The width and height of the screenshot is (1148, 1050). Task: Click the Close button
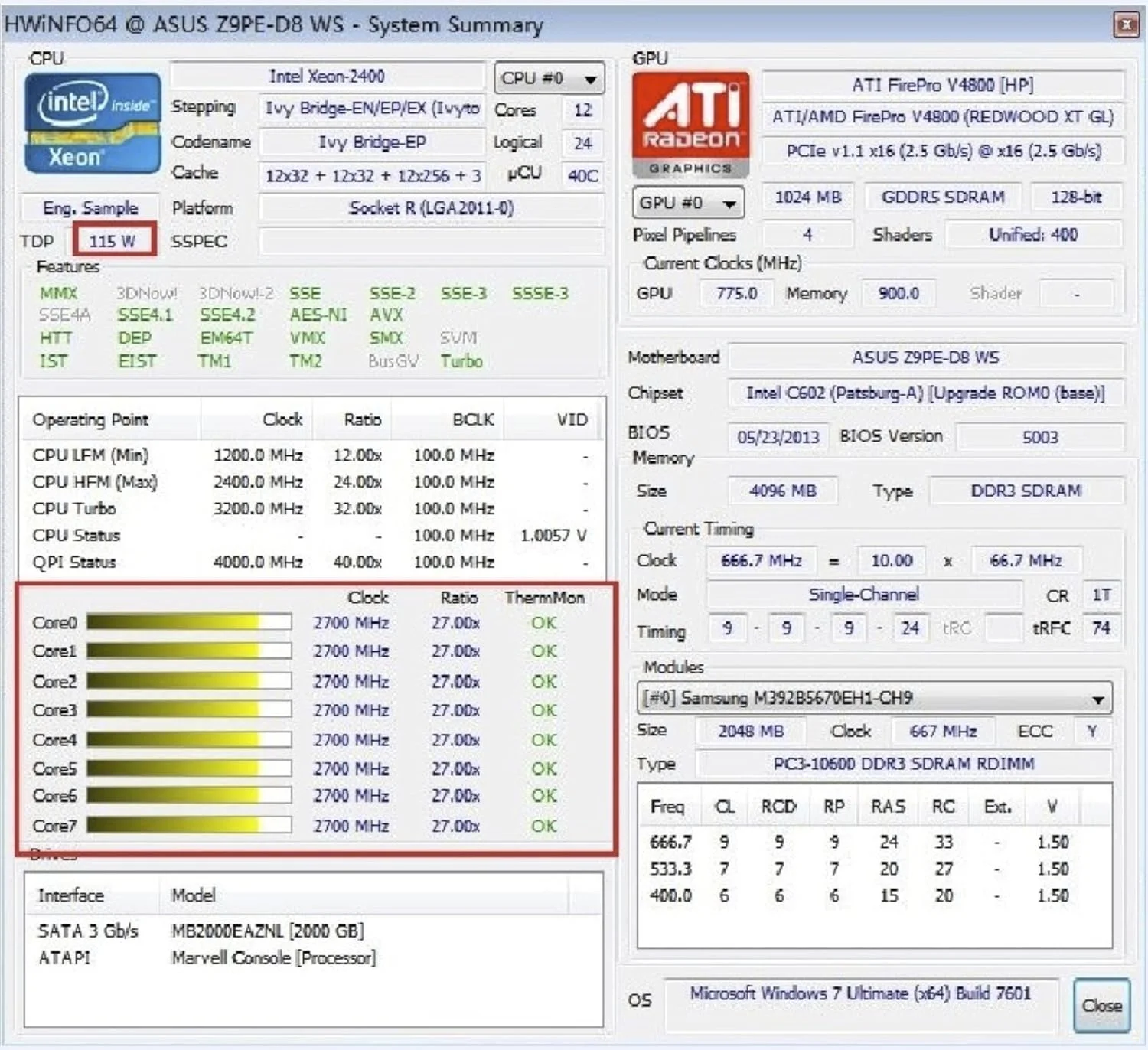1101,1006
